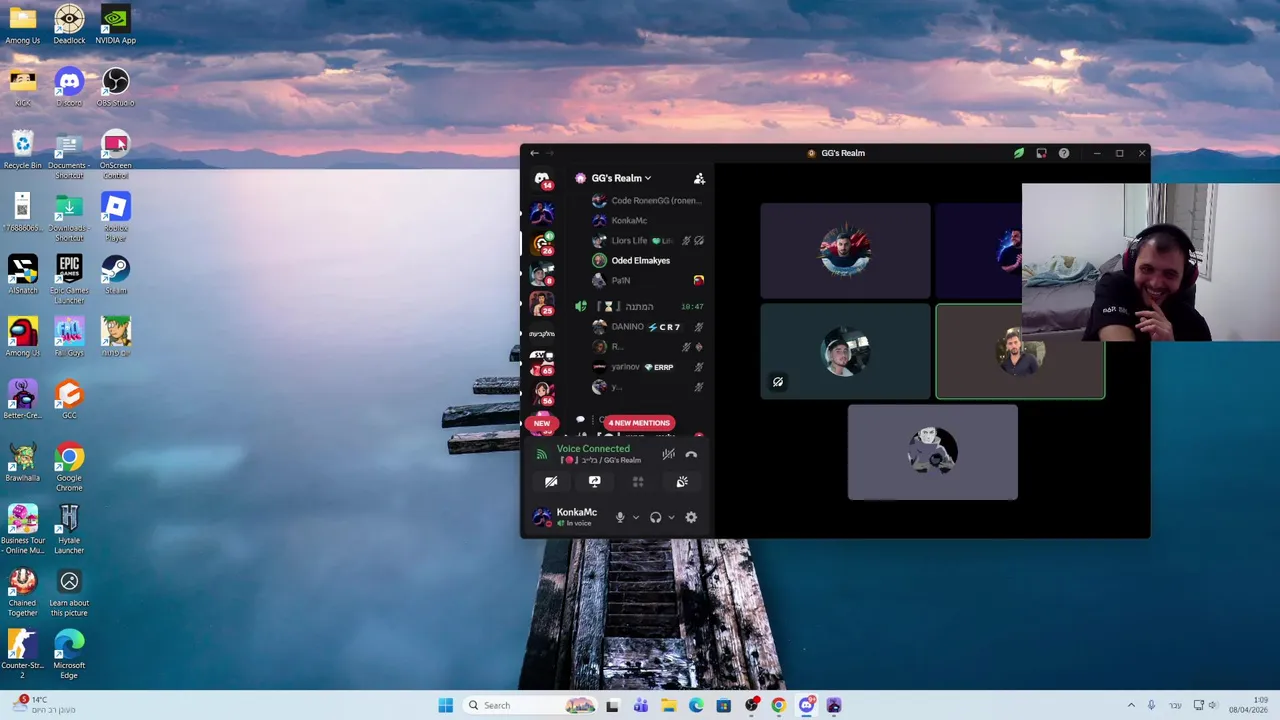
Task: Select the Google Chrome desktop shortcut
Action: click(x=69, y=467)
